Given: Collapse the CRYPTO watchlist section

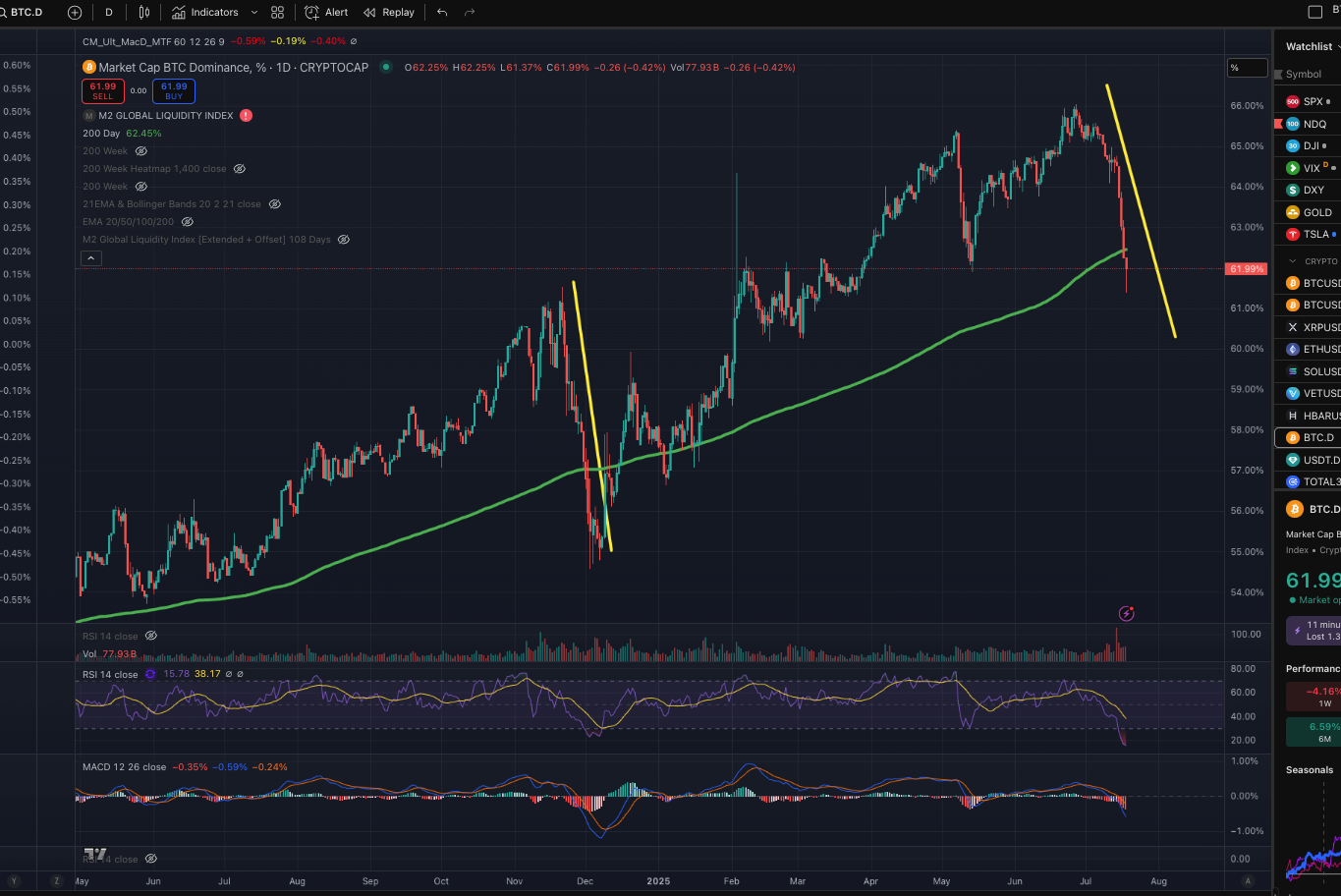Looking at the screenshot, I should coord(1292,261).
